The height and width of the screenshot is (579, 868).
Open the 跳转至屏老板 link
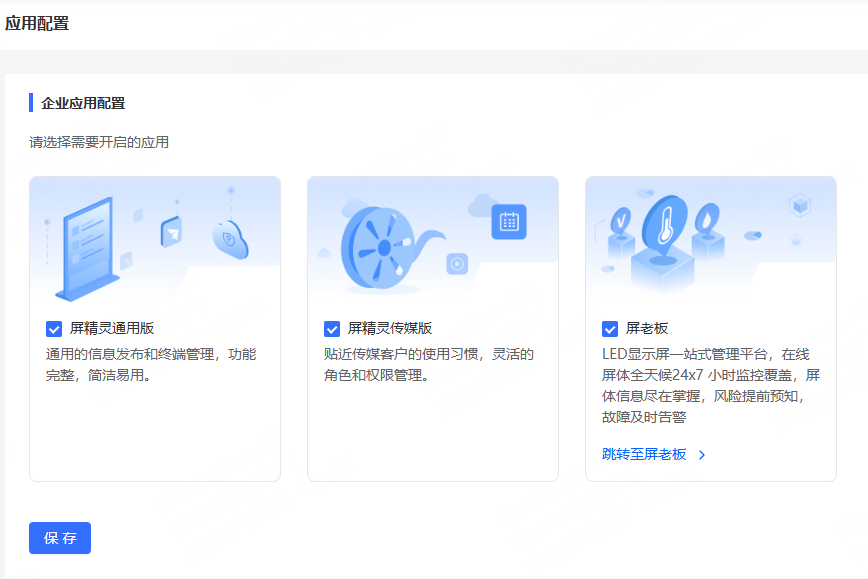tap(644, 454)
